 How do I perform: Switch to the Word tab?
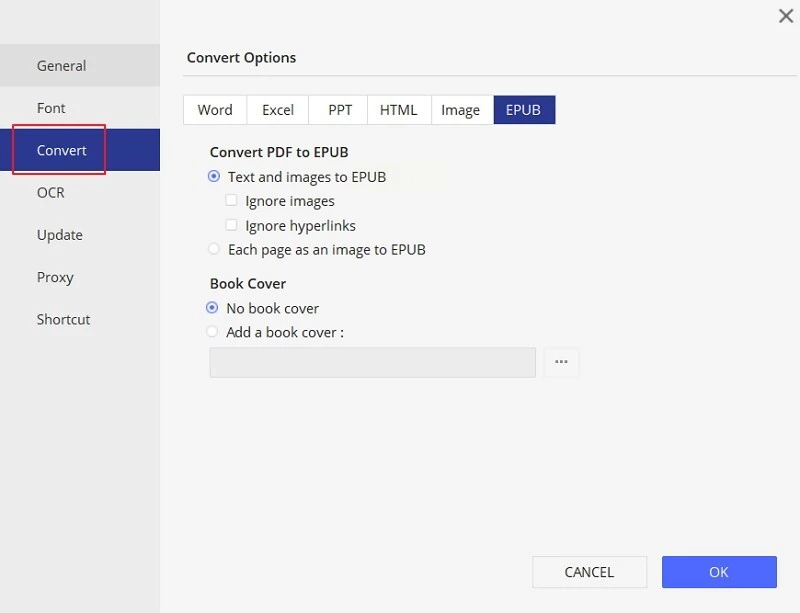tap(215, 110)
